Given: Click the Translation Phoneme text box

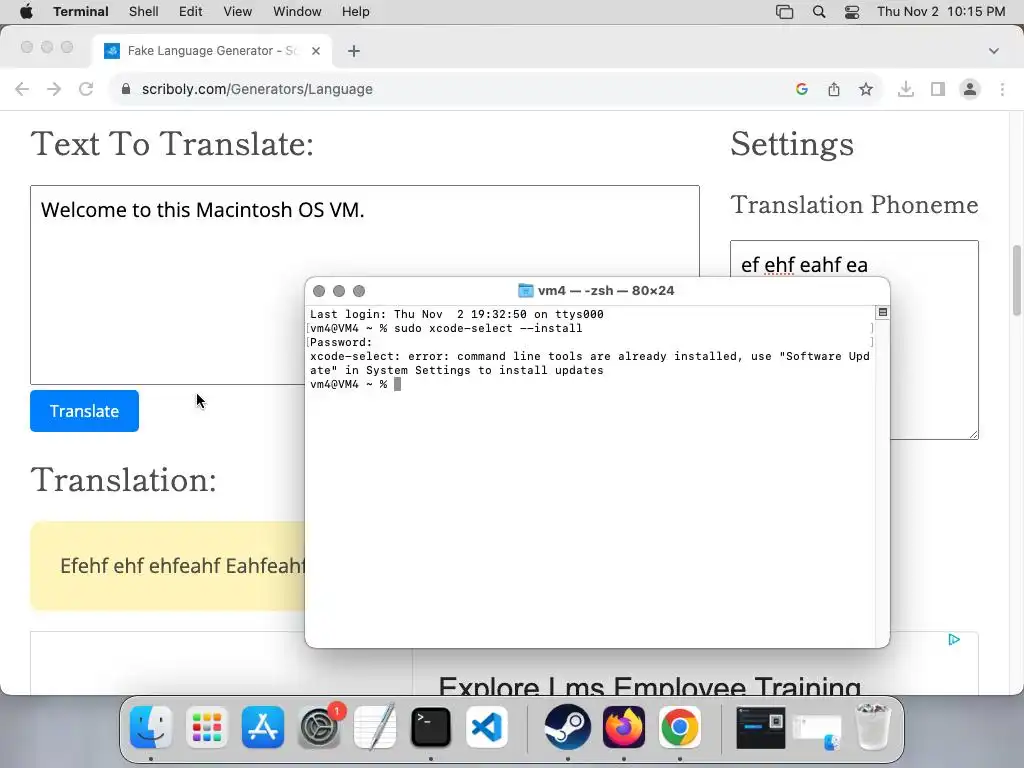Looking at the screenshot, I should pos(854,340).
